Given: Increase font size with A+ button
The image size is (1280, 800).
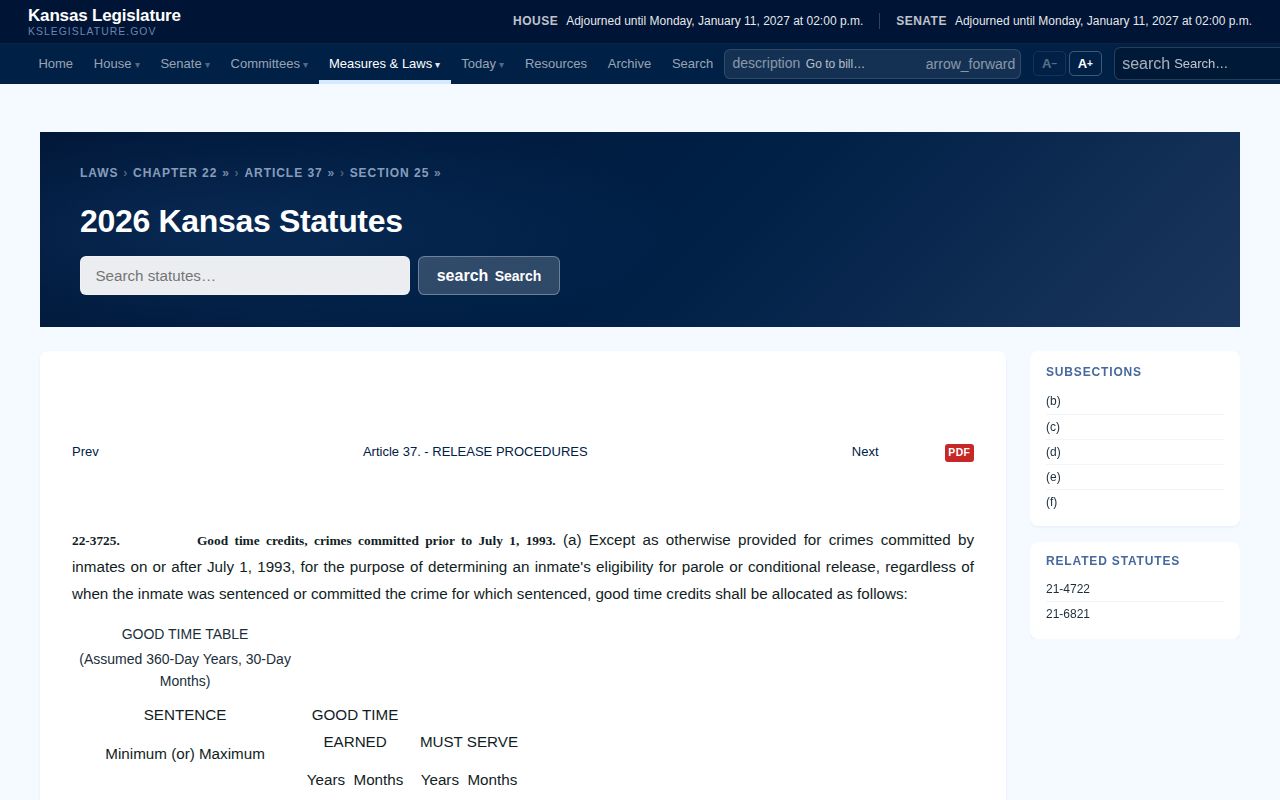Looking at the screenshot, I should [1085, 64].
